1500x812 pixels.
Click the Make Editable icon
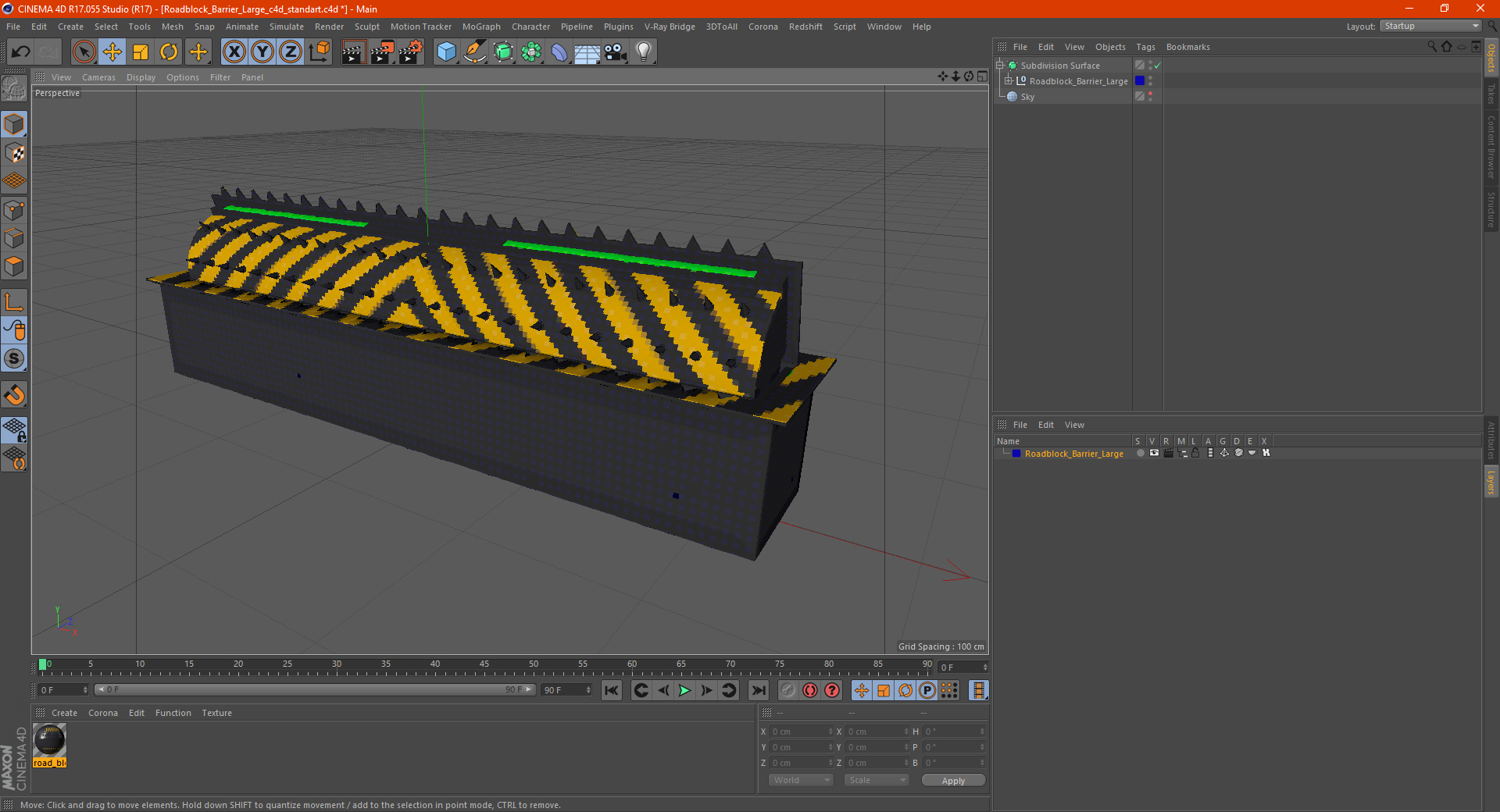pyautogui.click(x=15, y=89)
